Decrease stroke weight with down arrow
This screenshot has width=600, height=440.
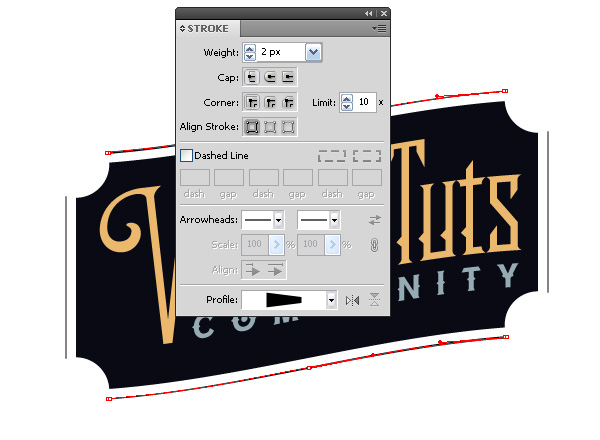pyautogui.click(x=249, y=56)
